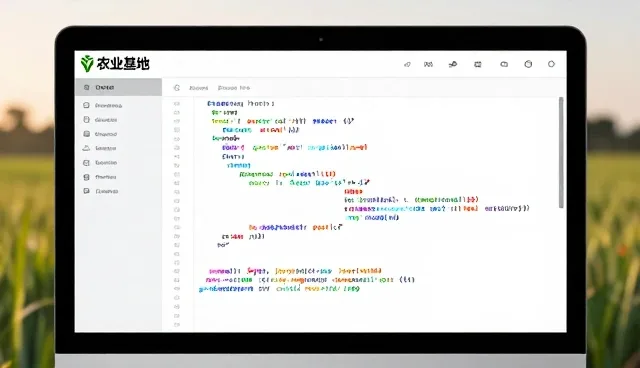
Task: Click the first line-number in the editor gutter
Action: (x=177, y=104)
